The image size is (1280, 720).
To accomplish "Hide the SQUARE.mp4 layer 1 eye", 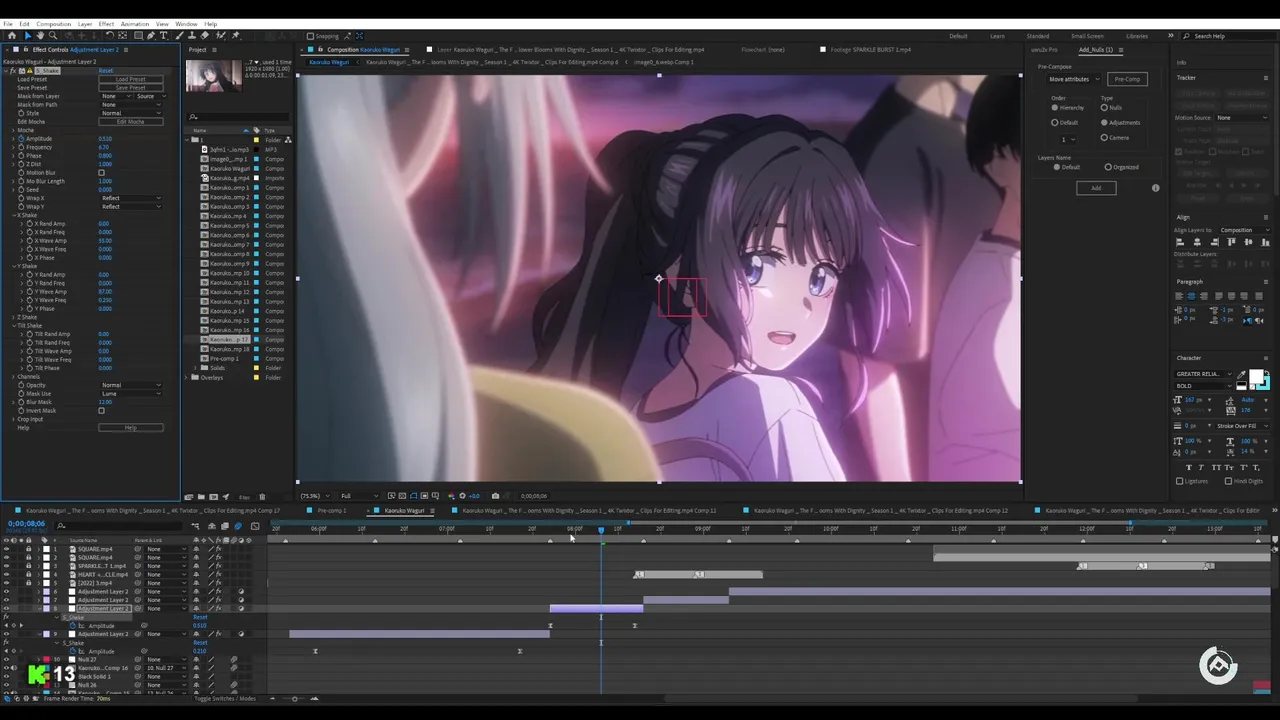I will 7,549.
